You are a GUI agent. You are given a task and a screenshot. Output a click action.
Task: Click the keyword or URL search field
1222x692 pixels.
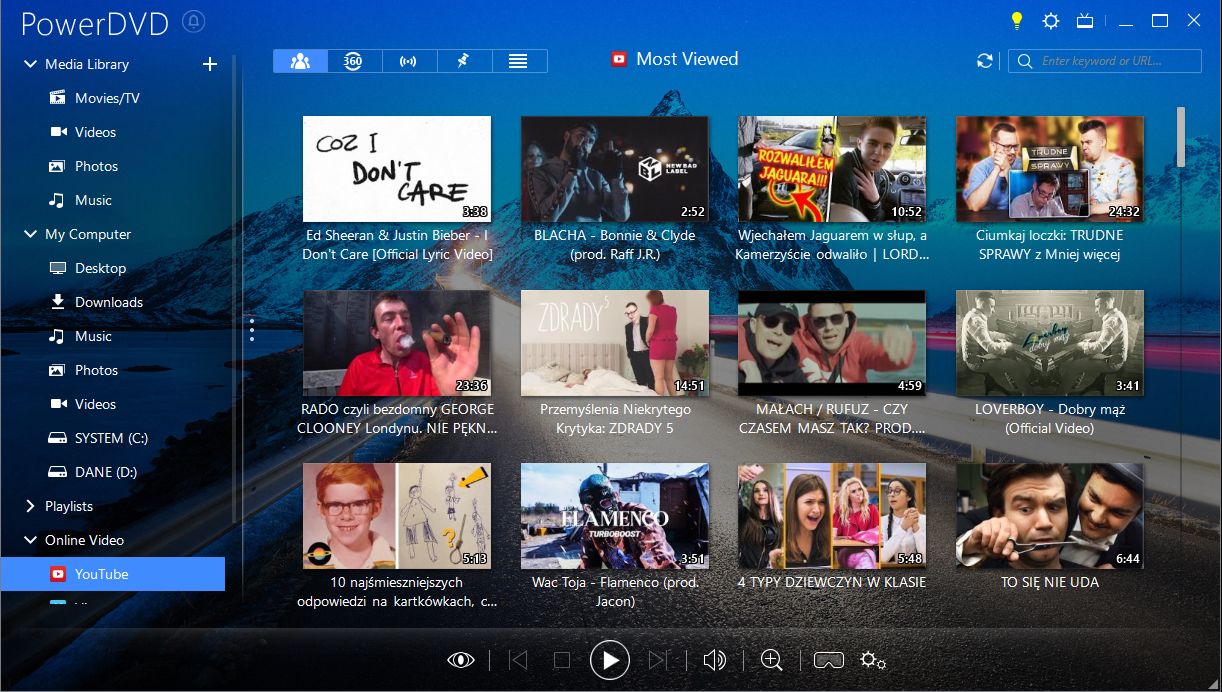[x=1105, y=61]
